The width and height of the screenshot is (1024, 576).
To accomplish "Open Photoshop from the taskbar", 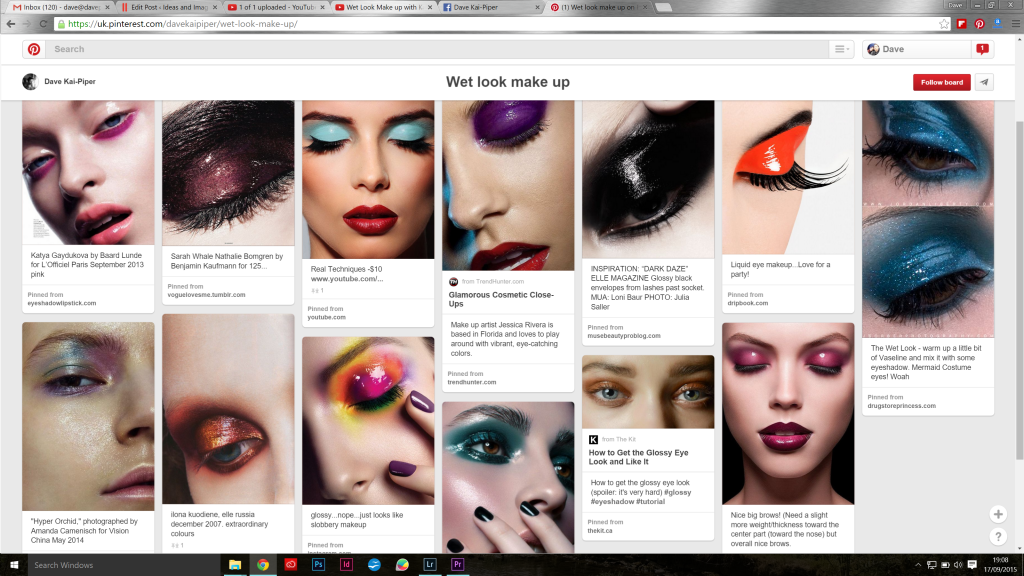I will coord(318,565).
